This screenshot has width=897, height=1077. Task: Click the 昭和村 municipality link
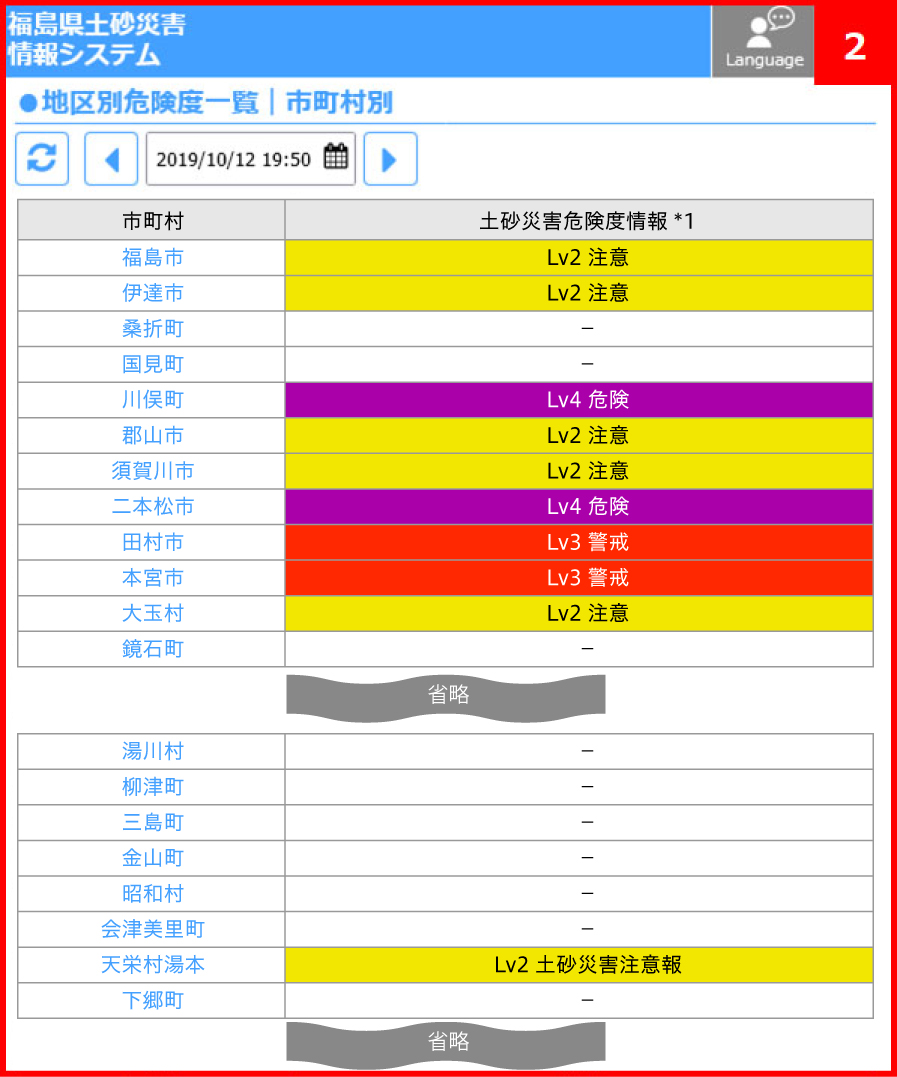point(152,894)
